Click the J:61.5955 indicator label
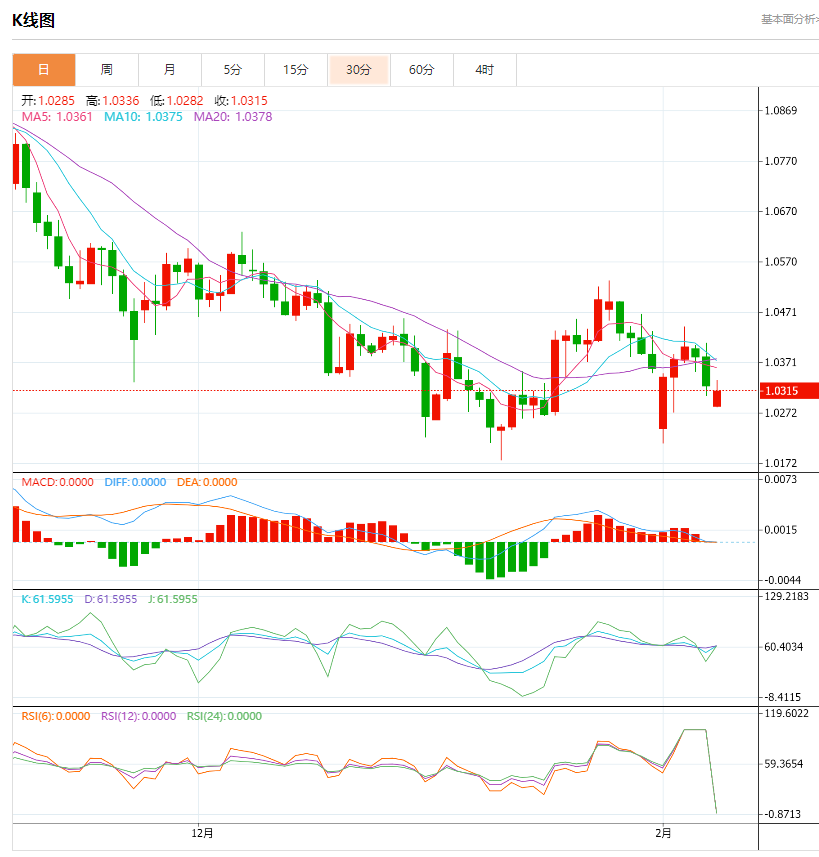This screenshot has height=857, width=819. pyautogui.click(x=173, y=599)
